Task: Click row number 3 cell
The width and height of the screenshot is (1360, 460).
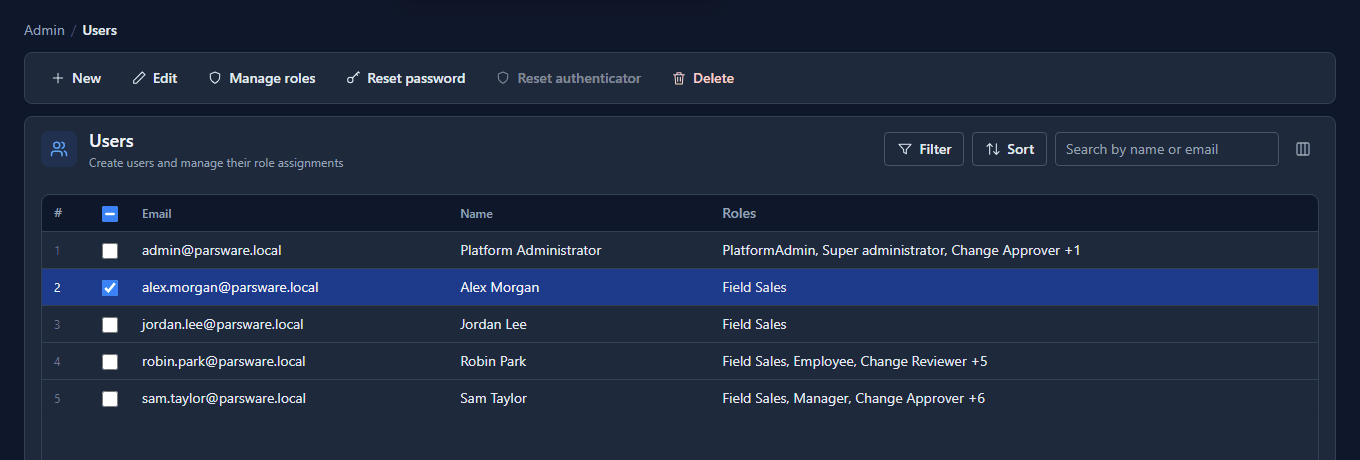Action: (57, 324)
